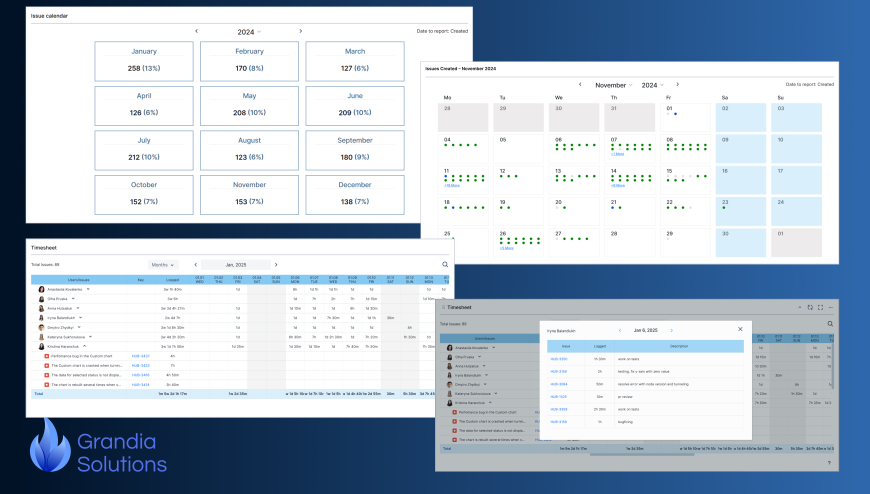The height and width of the screenshot is (494, 870).
Task: Click the 'Jan, 2025' date field in Timesheet
Action: tap(236, 265)
